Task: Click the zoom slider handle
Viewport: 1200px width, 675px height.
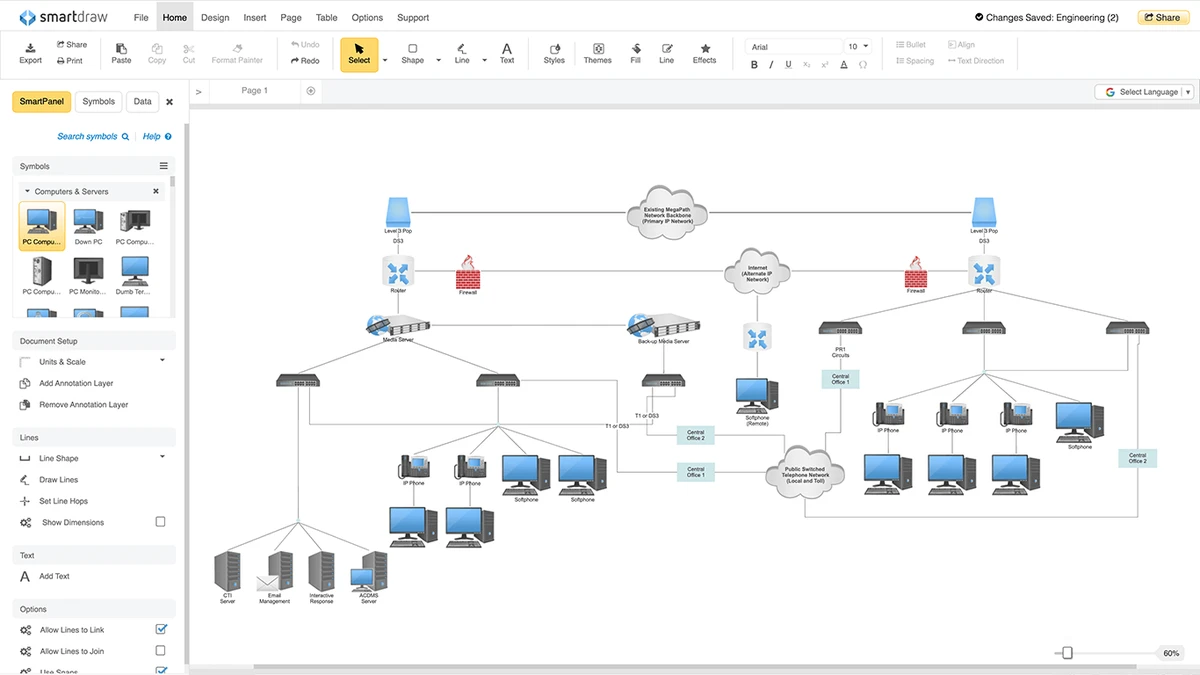Action: click(1067, 653)
